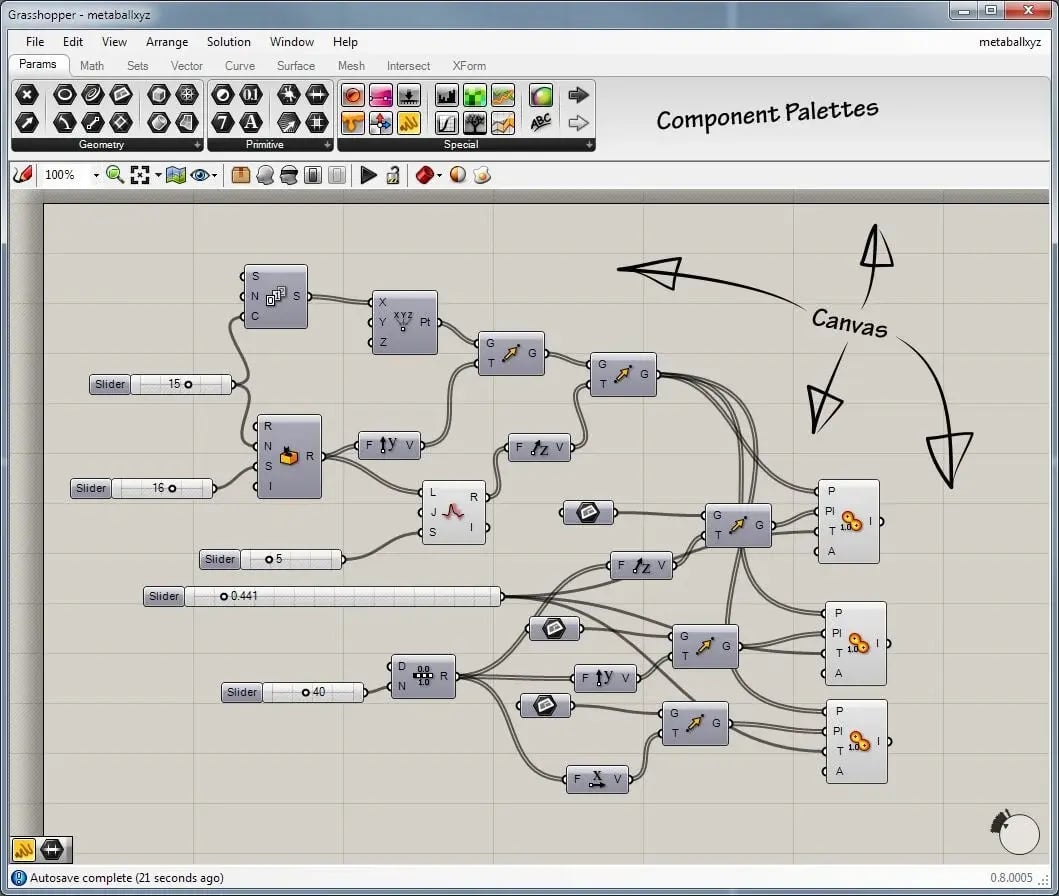Click the green creeper-style component in Special palette
This screenshot has width=1059, height=896.
[x=474, y=95]
